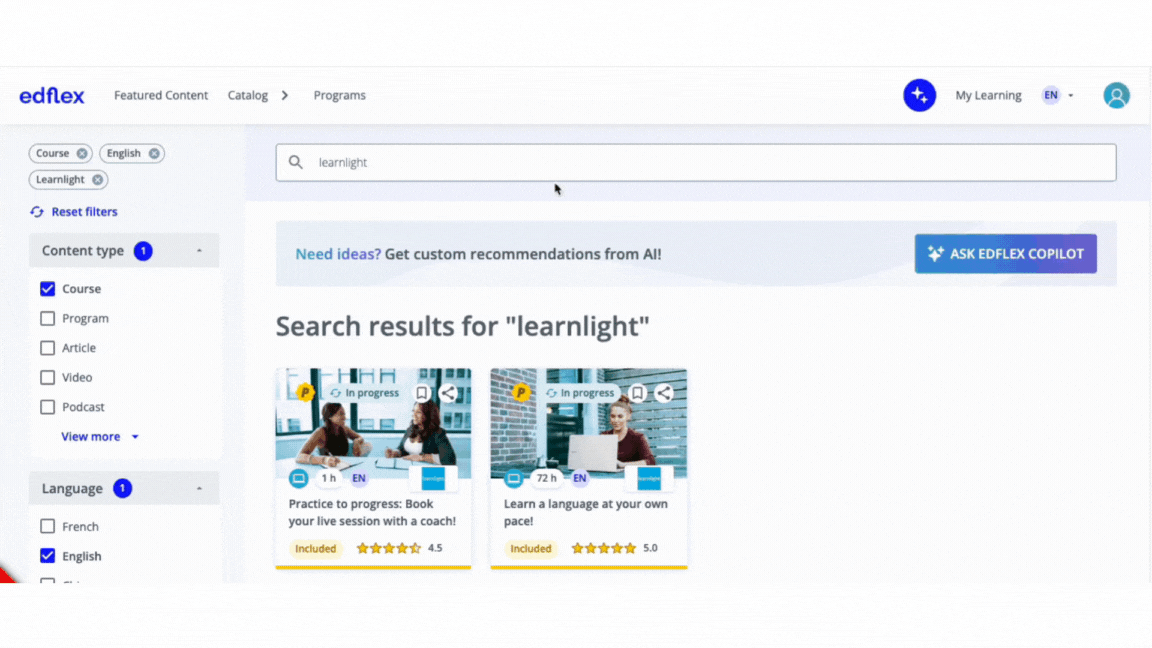Bookmark the Practice to progress course
Screen dimensions: 1152x648
(x=422, y=393)
